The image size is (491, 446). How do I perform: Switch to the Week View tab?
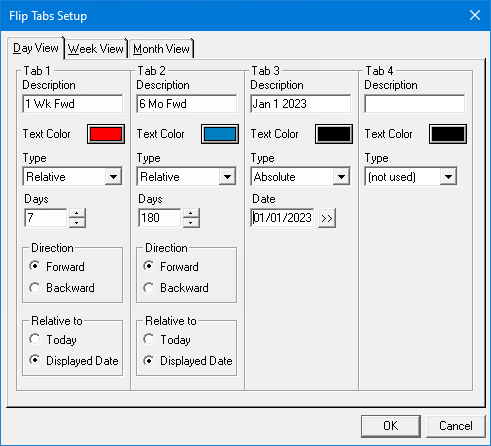(x=96, y=49)
